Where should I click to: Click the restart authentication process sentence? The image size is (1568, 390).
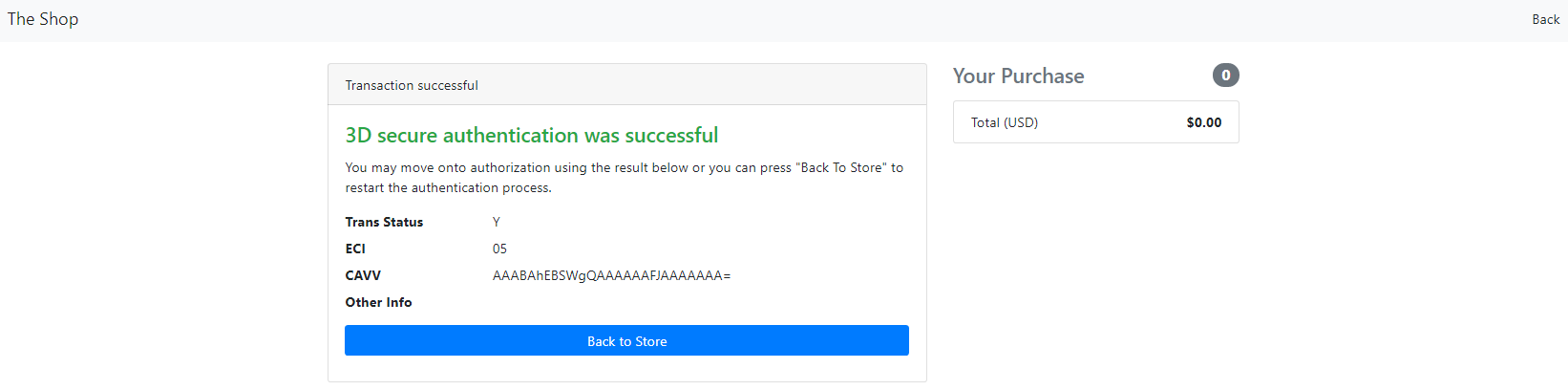pyautogui.click(x=448, y=188)
